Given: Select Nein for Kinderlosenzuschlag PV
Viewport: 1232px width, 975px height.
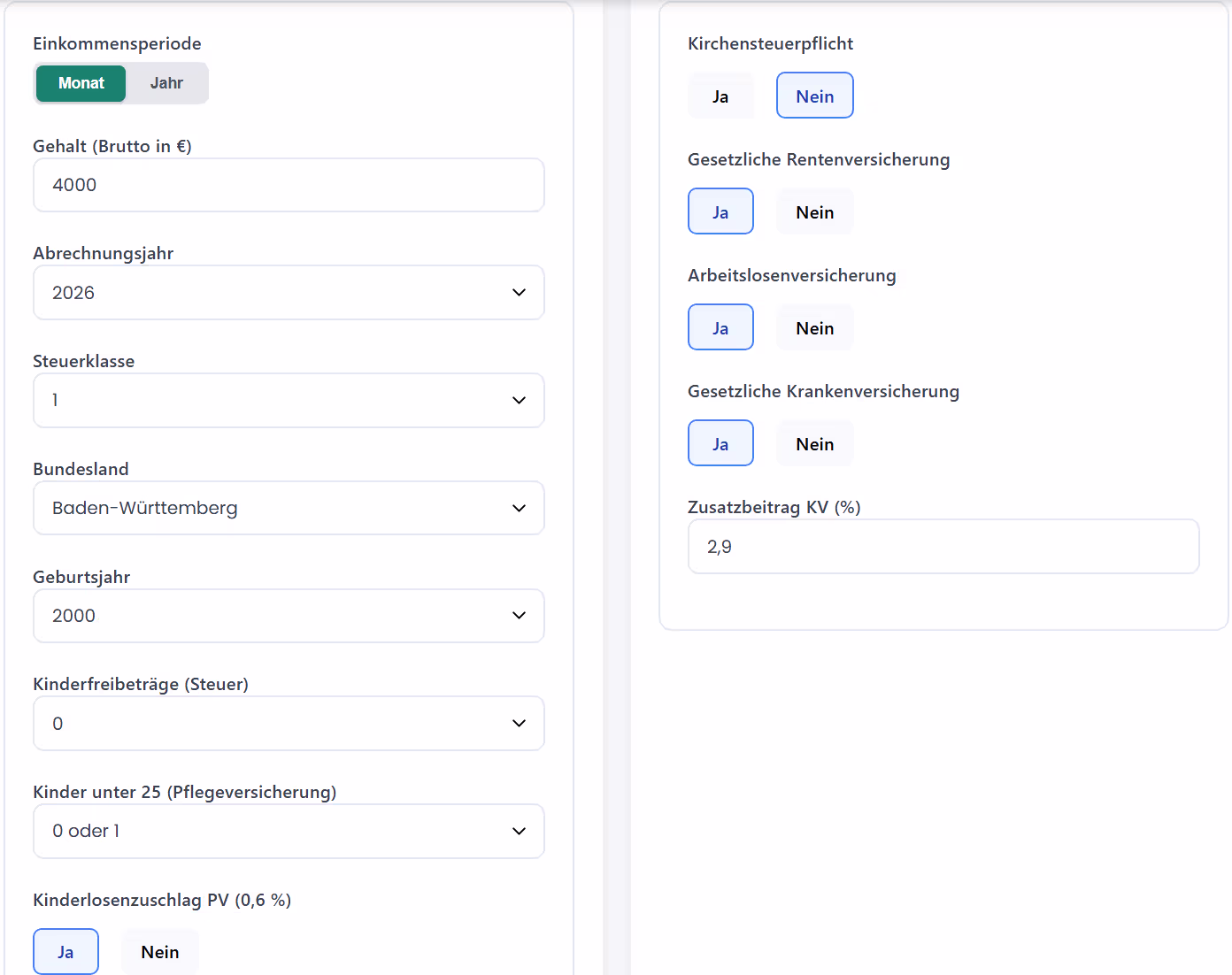Looking at the screenshot, I should click(160, 952).
